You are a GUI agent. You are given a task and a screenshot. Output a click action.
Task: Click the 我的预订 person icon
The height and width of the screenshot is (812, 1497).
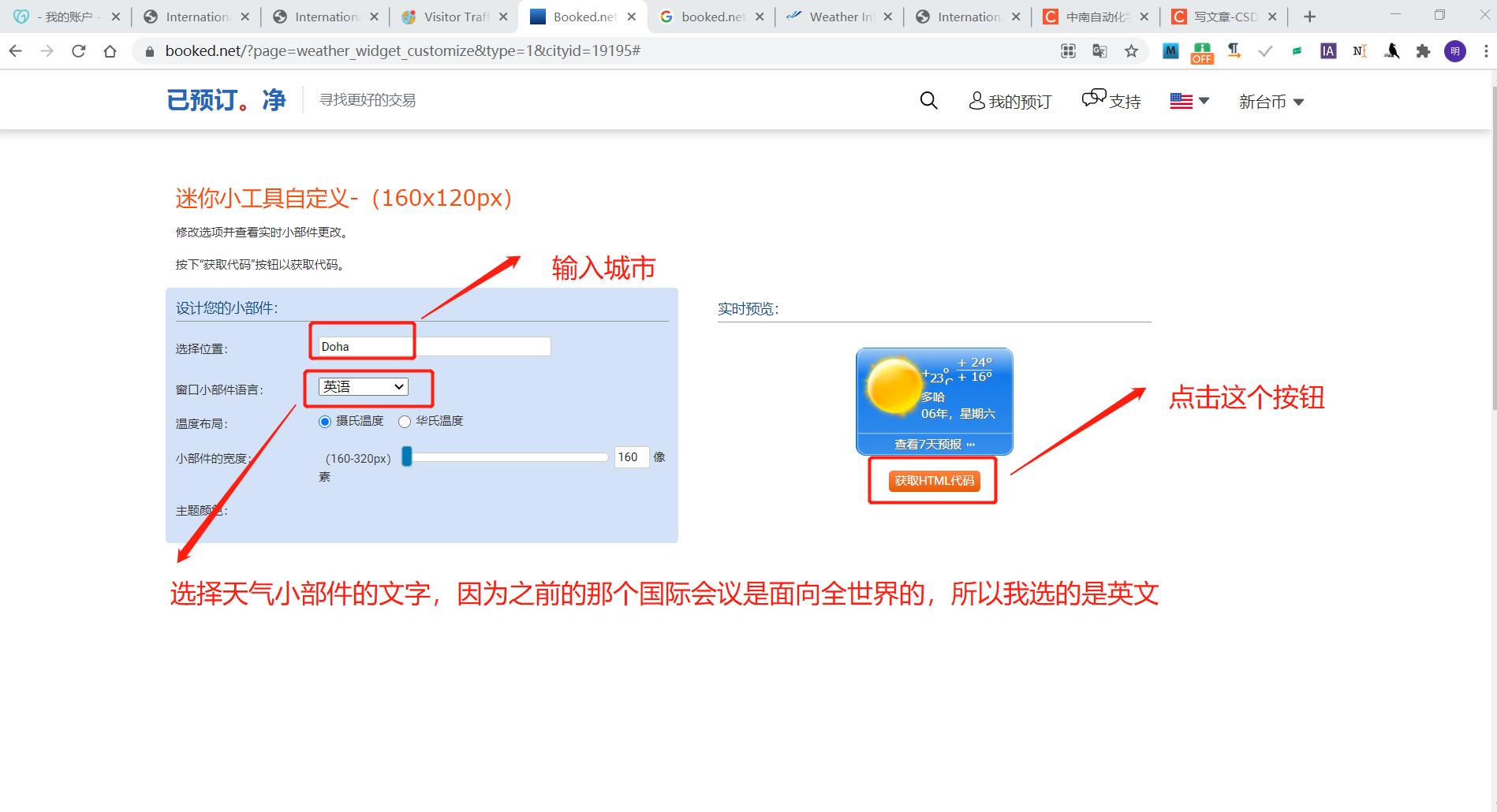tap(976, 101)
